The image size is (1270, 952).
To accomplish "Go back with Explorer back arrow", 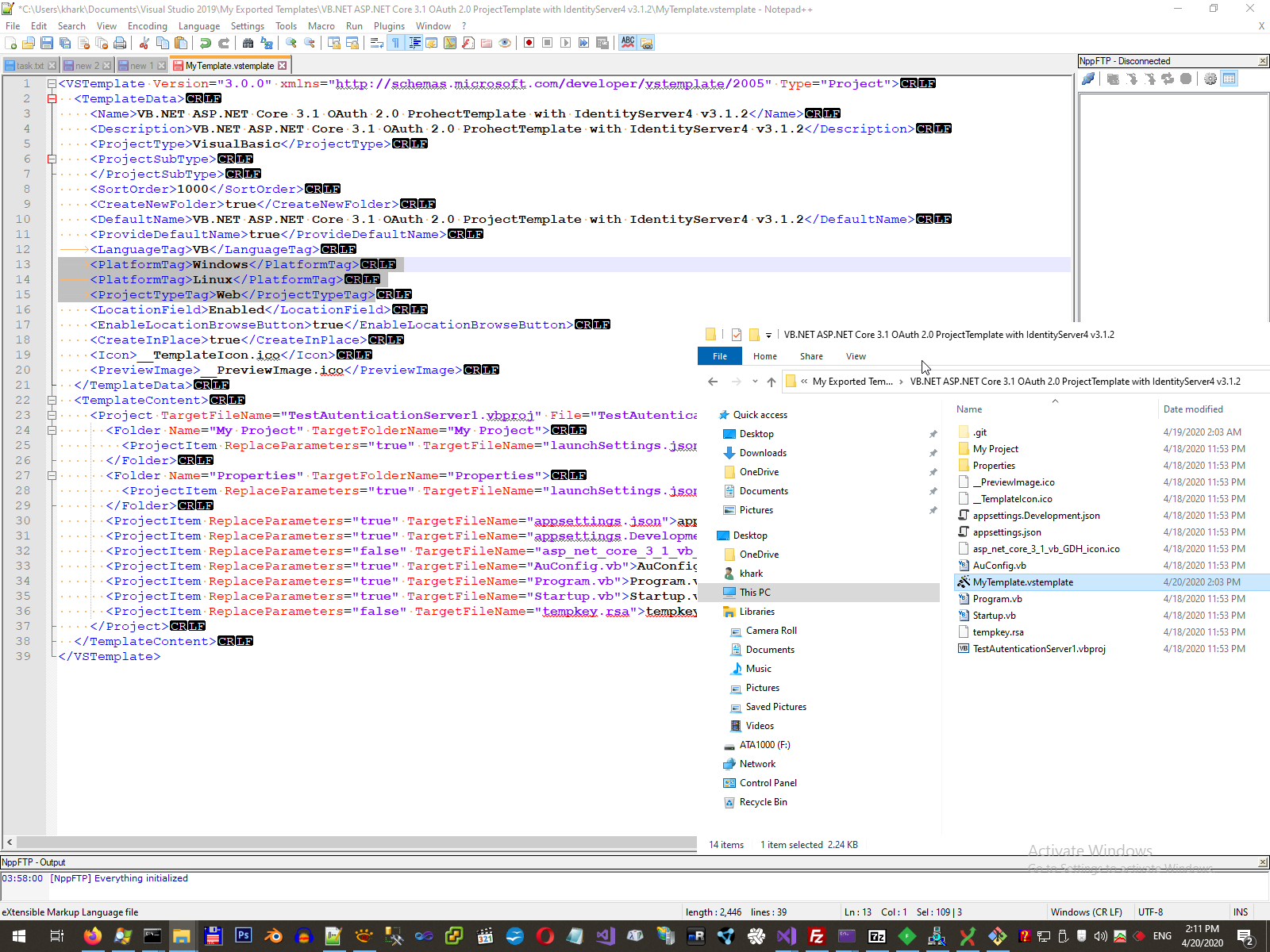I will coord(713,382).
